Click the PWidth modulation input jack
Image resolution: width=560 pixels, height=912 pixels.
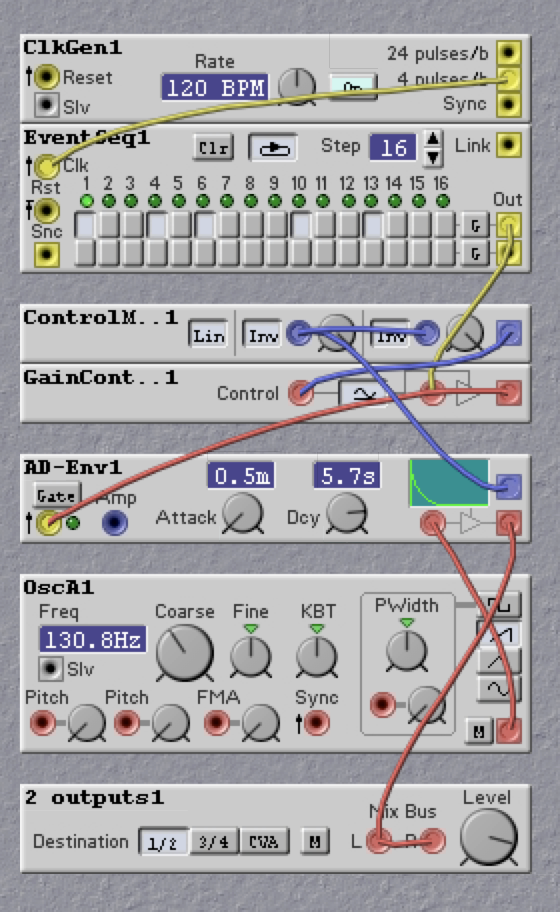[382, 704]
